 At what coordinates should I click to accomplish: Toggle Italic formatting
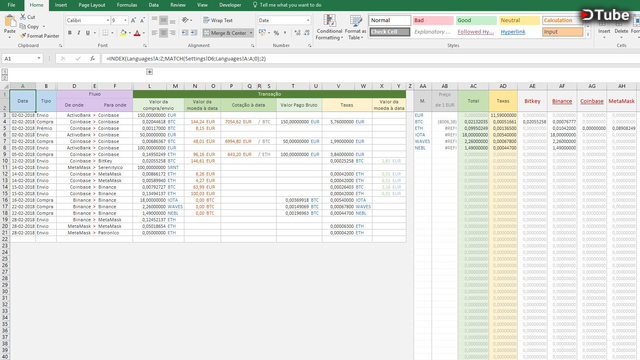coord(78,33)
